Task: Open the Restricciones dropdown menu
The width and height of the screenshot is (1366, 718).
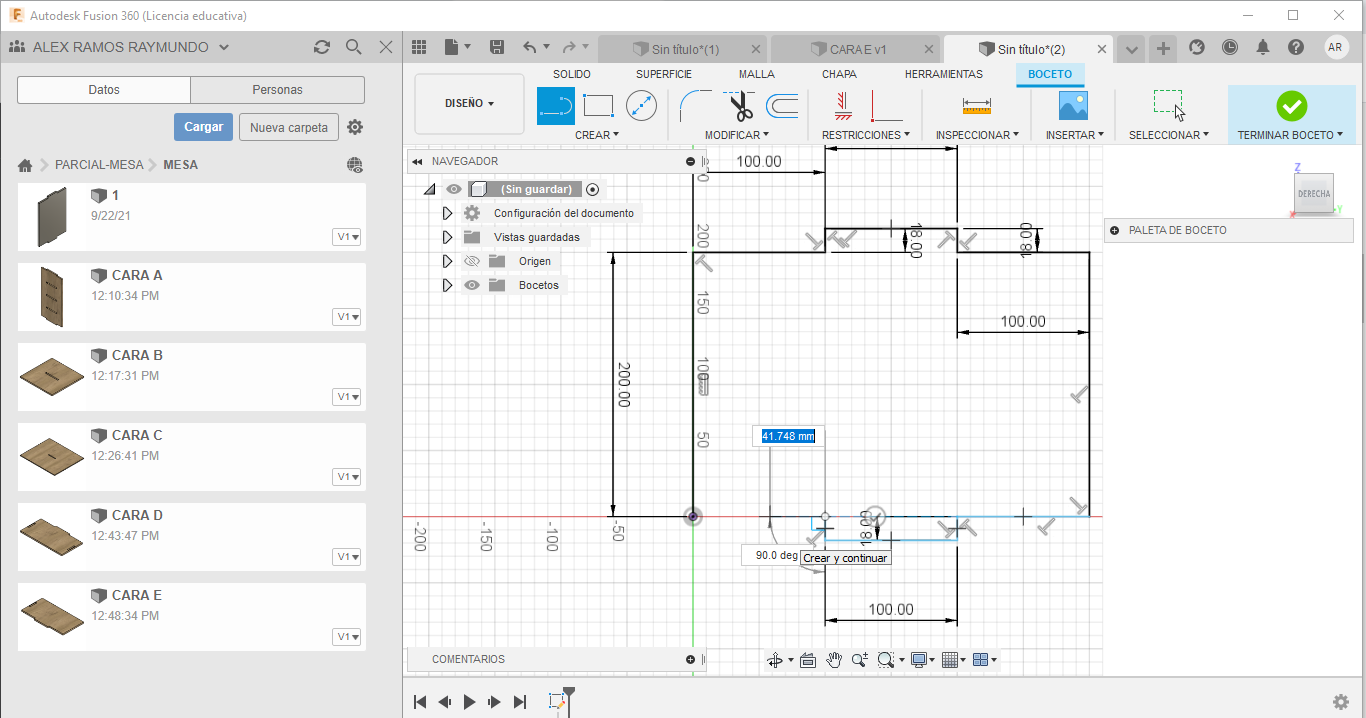Action: 866,134
